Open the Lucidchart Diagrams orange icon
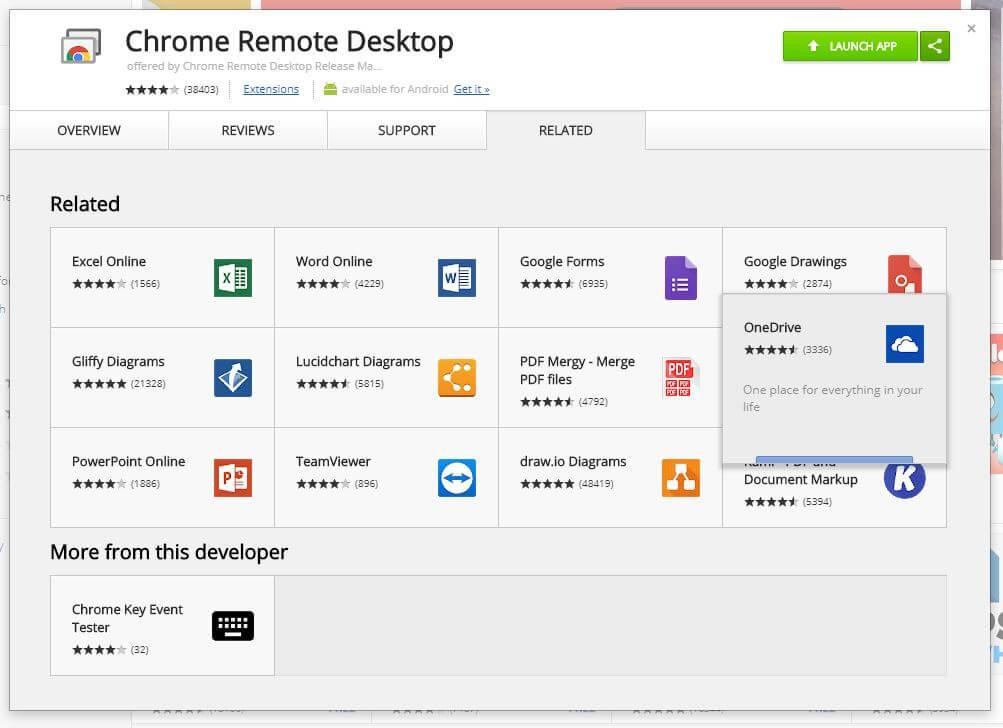Image resolution: width=1003 pixels, height=728 pixels. [457, 377]
